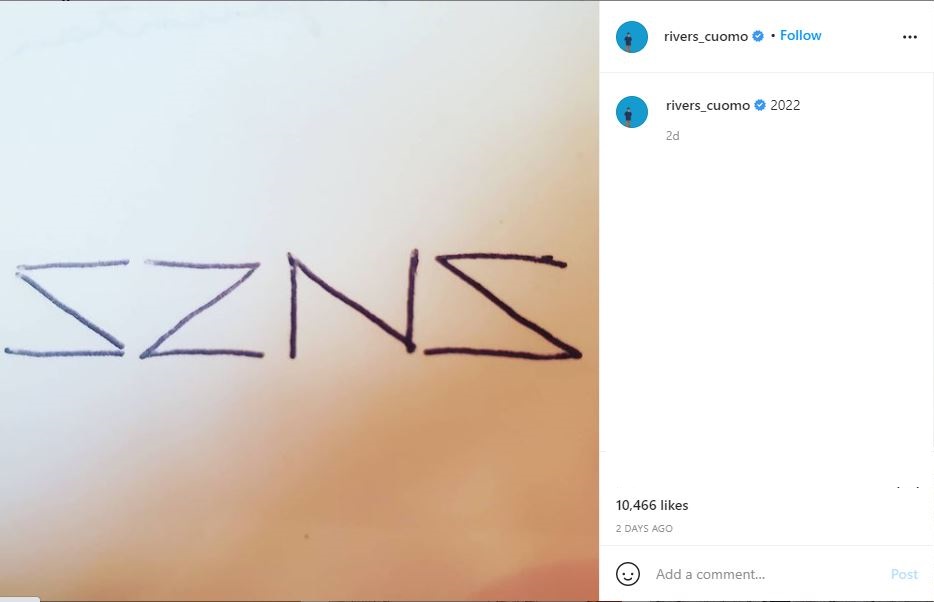Open rivers_cuomo profile from header username
Viewport: 934px width, 602px height.
tap(706, 36)
